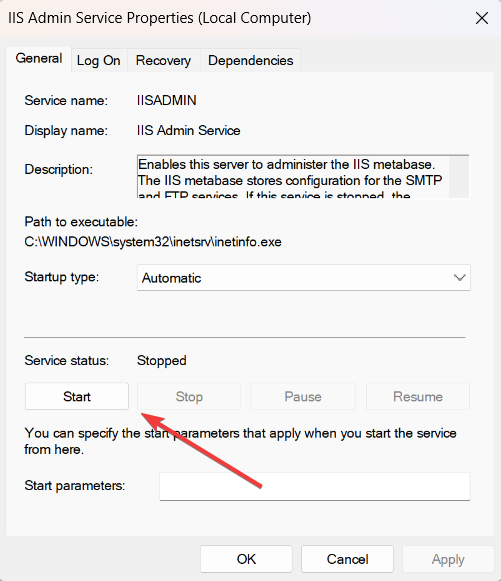Image resolution: width=501 pixels, height=581 pixels.
Task: Open the Dependencies tab
Action: tap(250, 60)
